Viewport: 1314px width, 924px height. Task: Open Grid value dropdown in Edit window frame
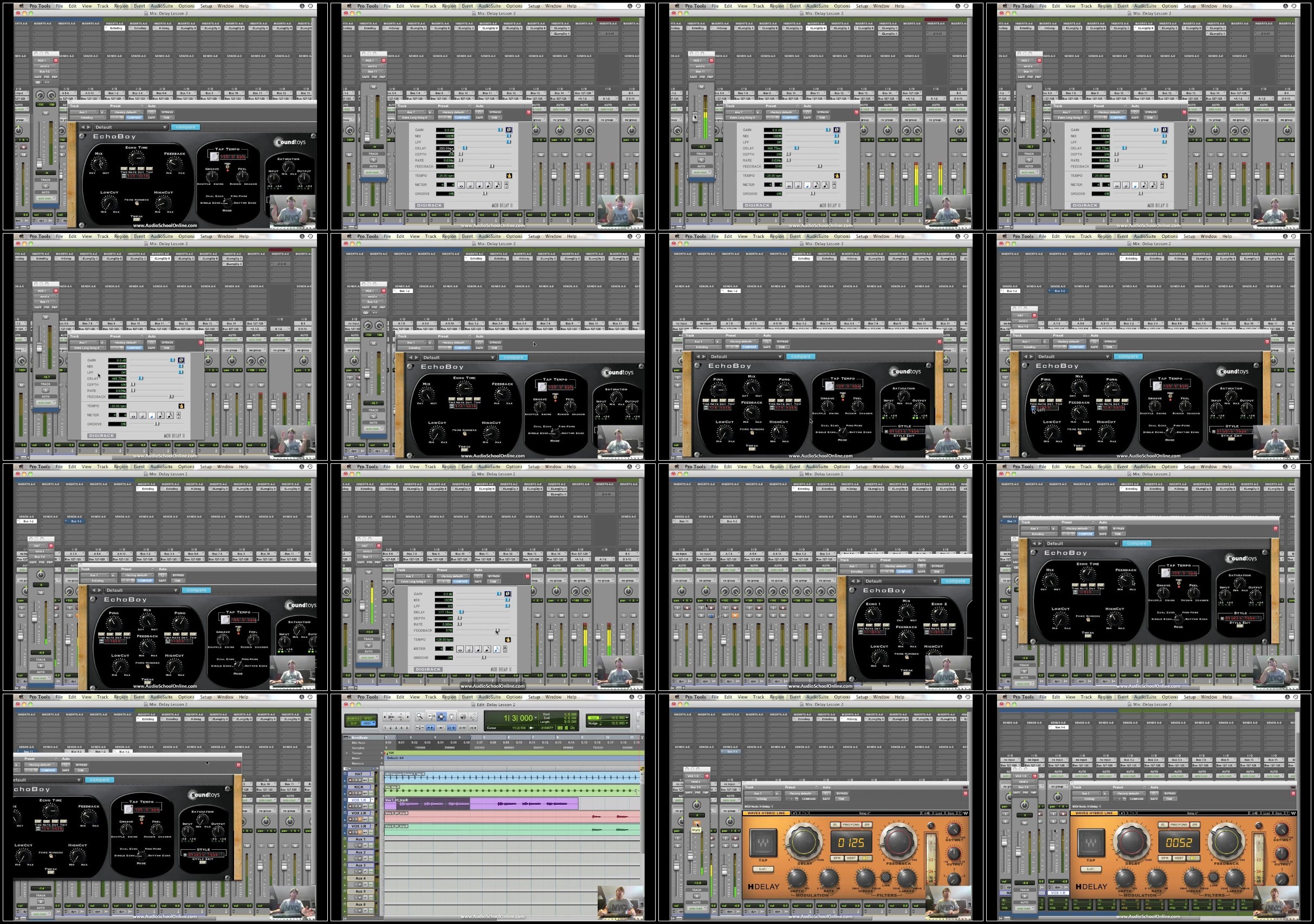627,718
